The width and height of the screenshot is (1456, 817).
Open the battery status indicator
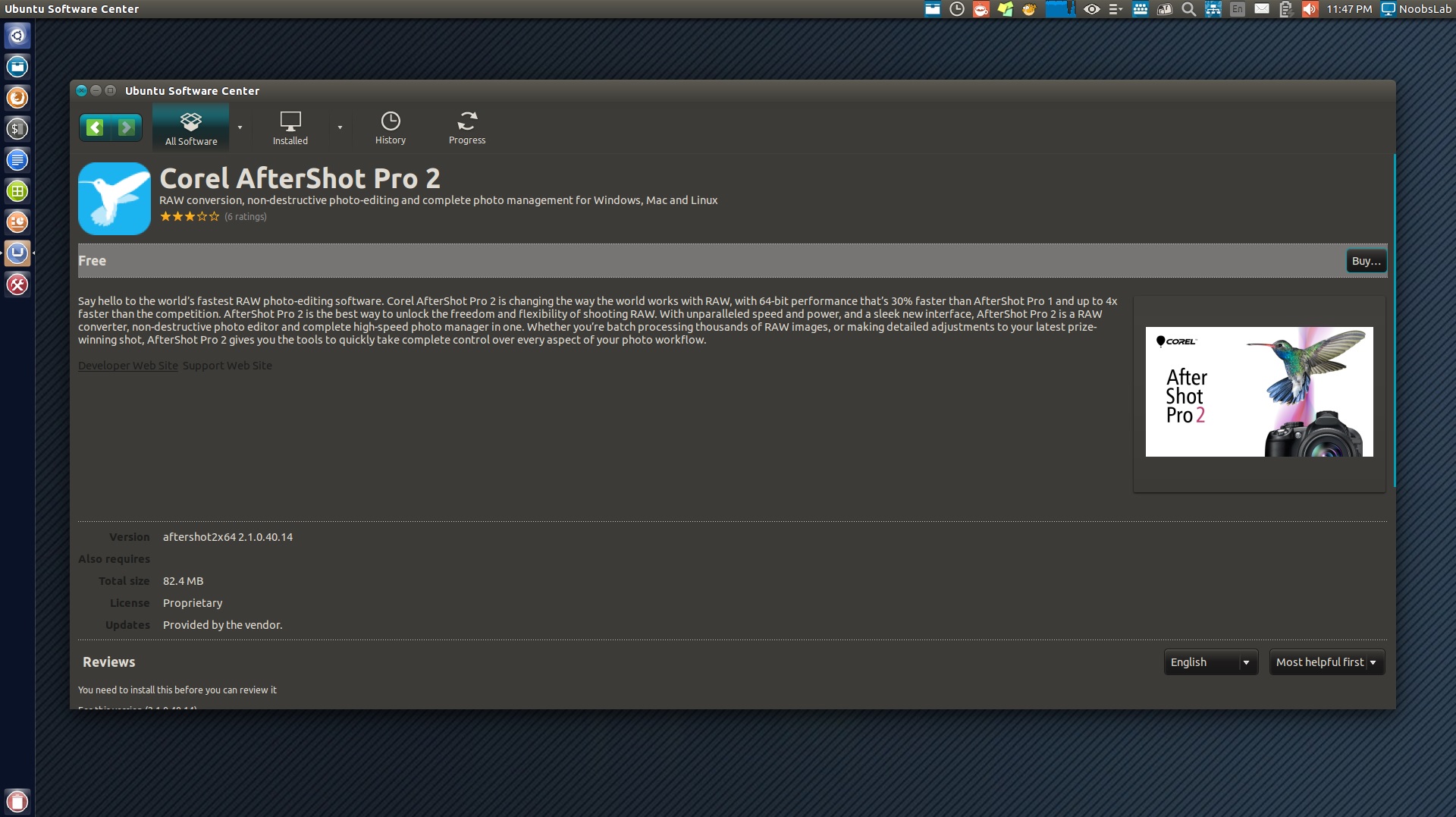1286,9
